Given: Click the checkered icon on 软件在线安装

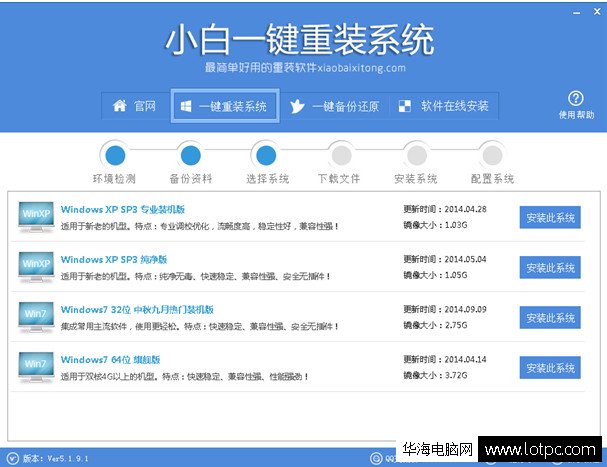Looking at the screenshot, I should (405, 106).
